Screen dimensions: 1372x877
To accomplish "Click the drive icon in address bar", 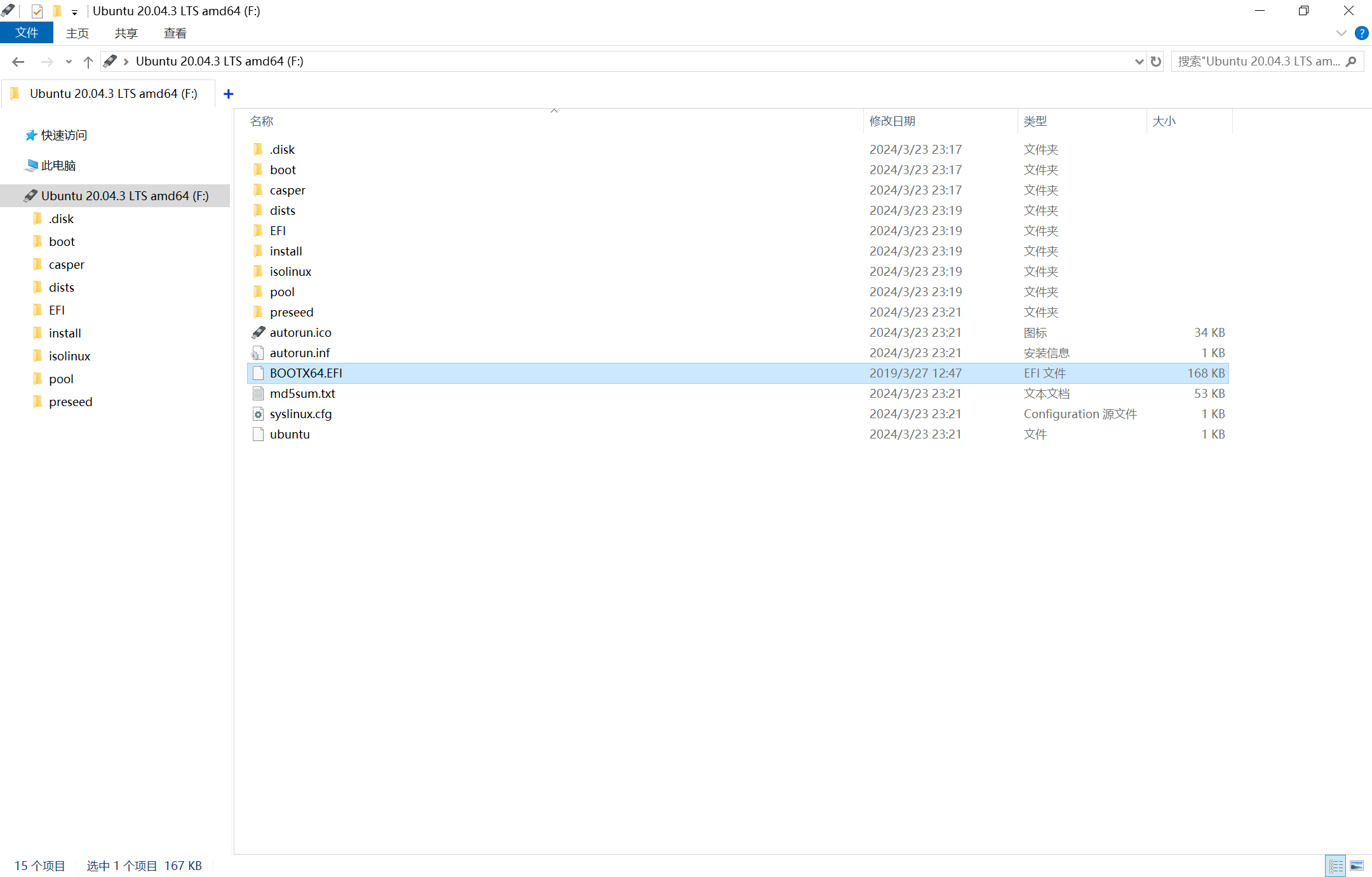I will (110, 61).
